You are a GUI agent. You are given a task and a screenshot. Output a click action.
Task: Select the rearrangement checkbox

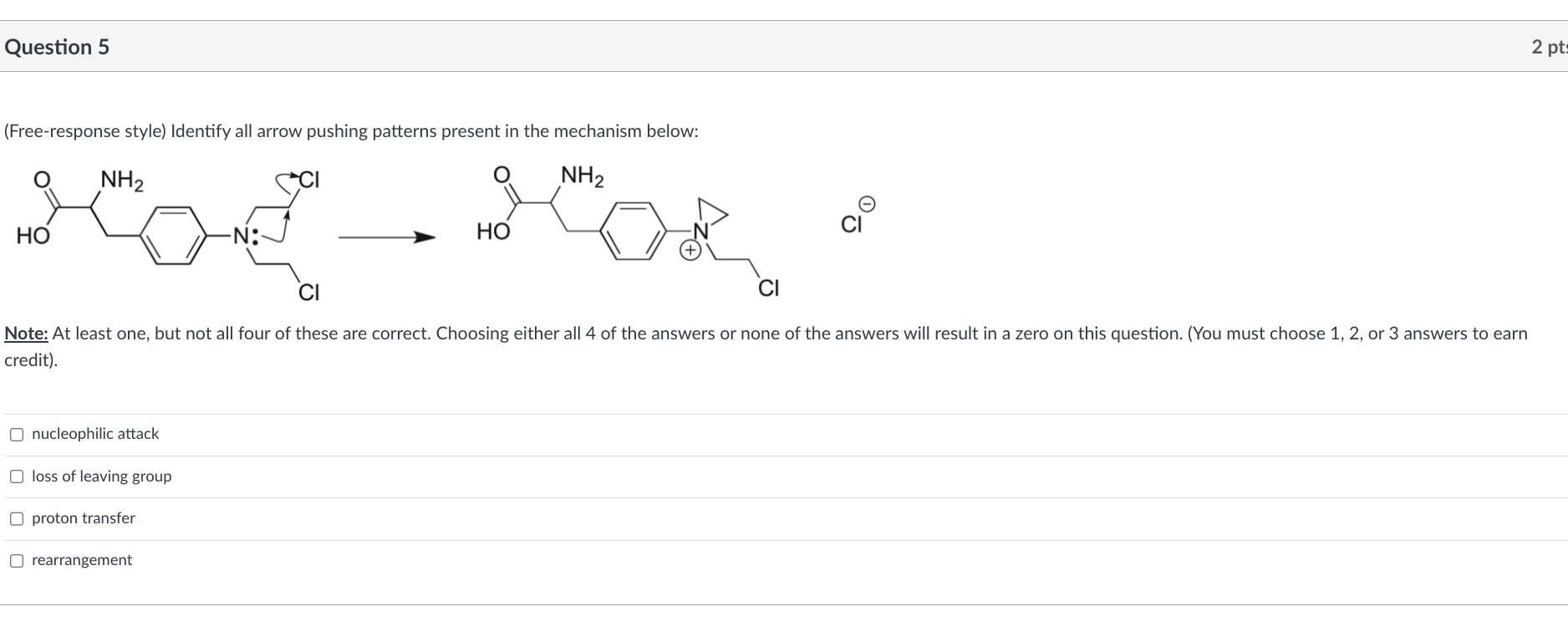coord(17,561)
